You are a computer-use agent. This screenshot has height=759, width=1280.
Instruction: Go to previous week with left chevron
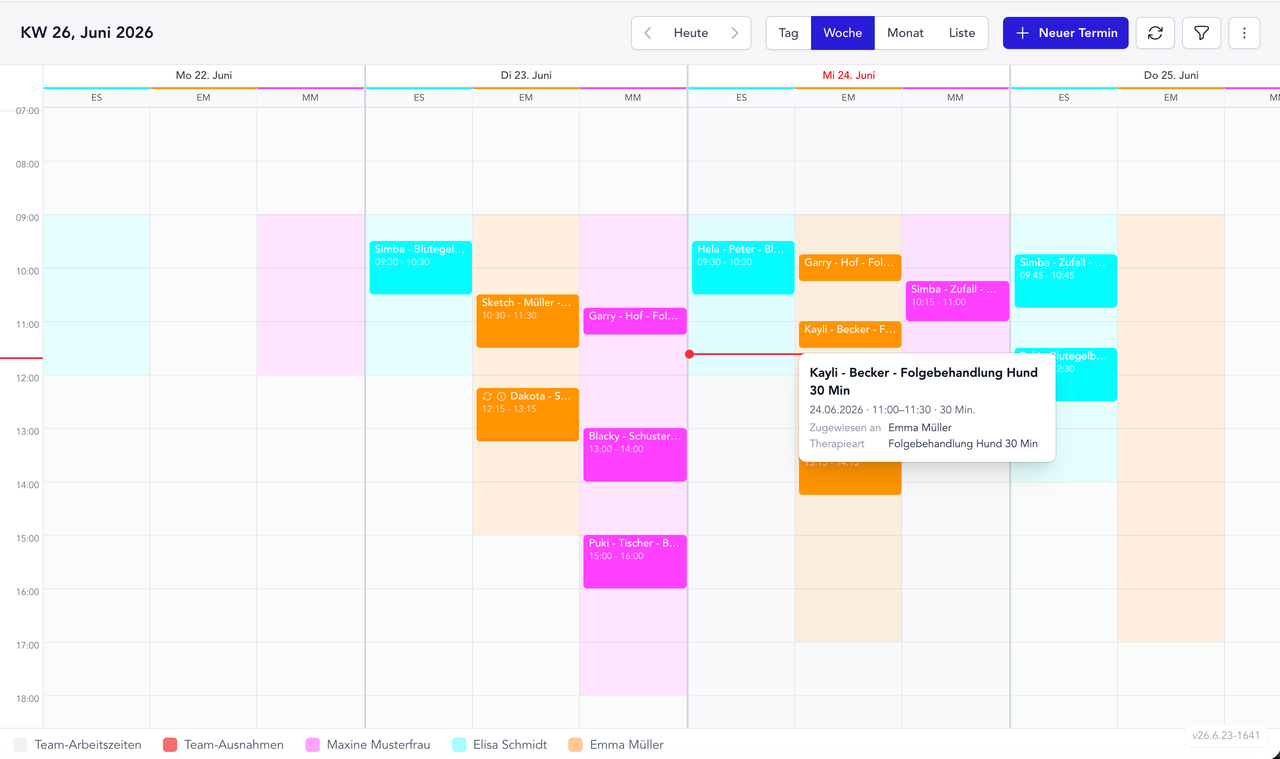648,33
